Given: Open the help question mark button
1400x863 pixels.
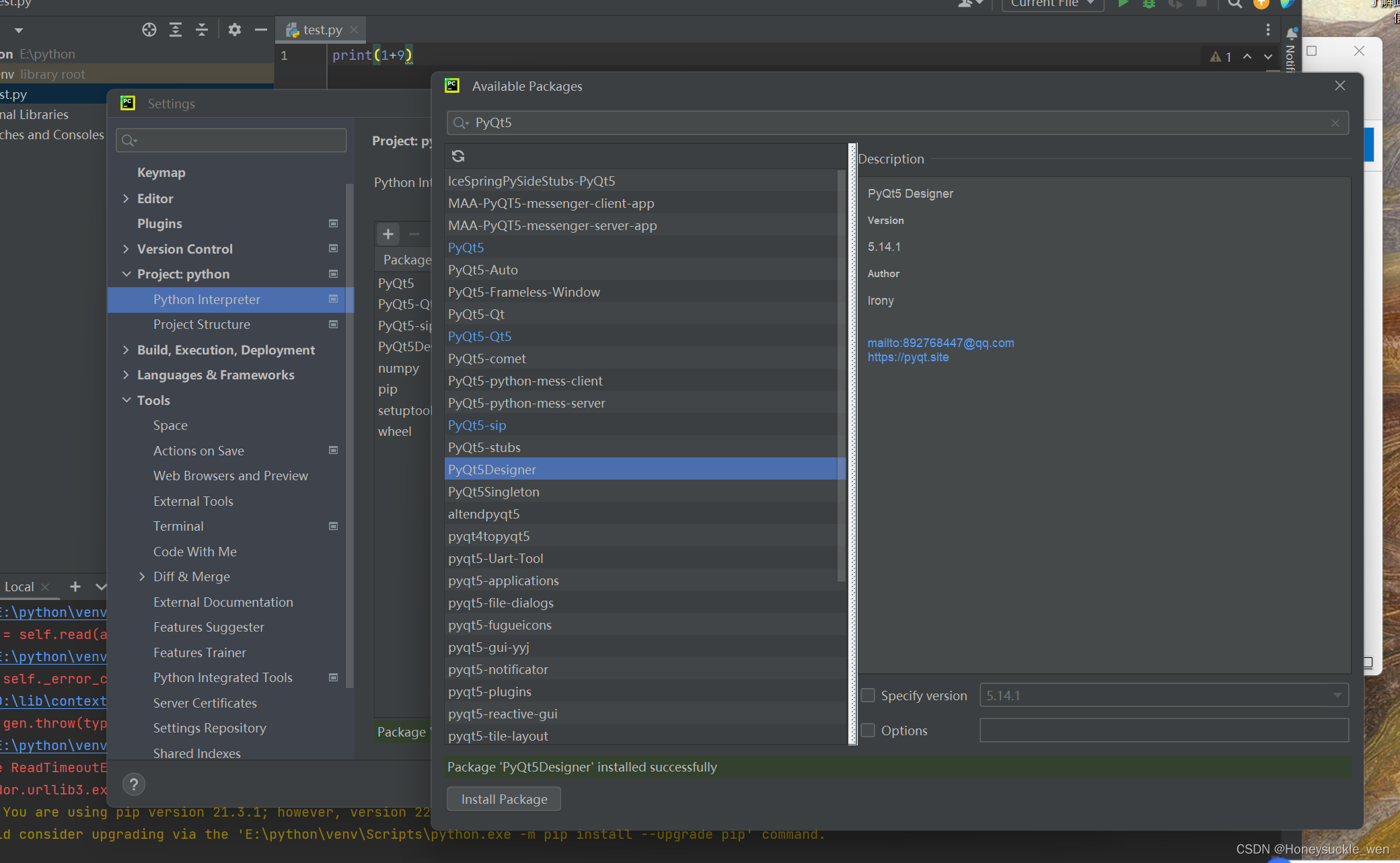Looking at the screenshot, I should tap(134, 784).
